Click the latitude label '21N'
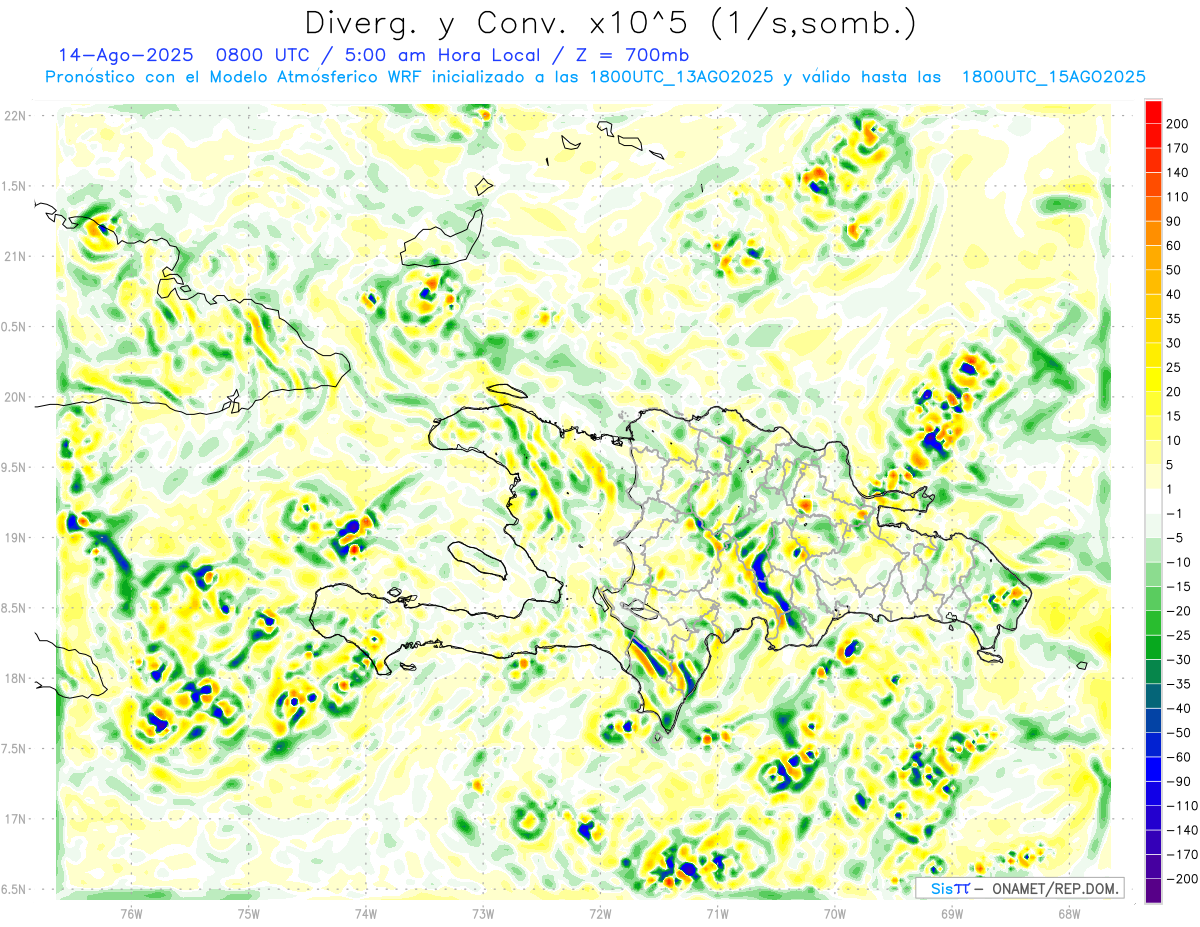Image resolution: width=1200 pixels, height=927 pixels. [x=17, y=256]
